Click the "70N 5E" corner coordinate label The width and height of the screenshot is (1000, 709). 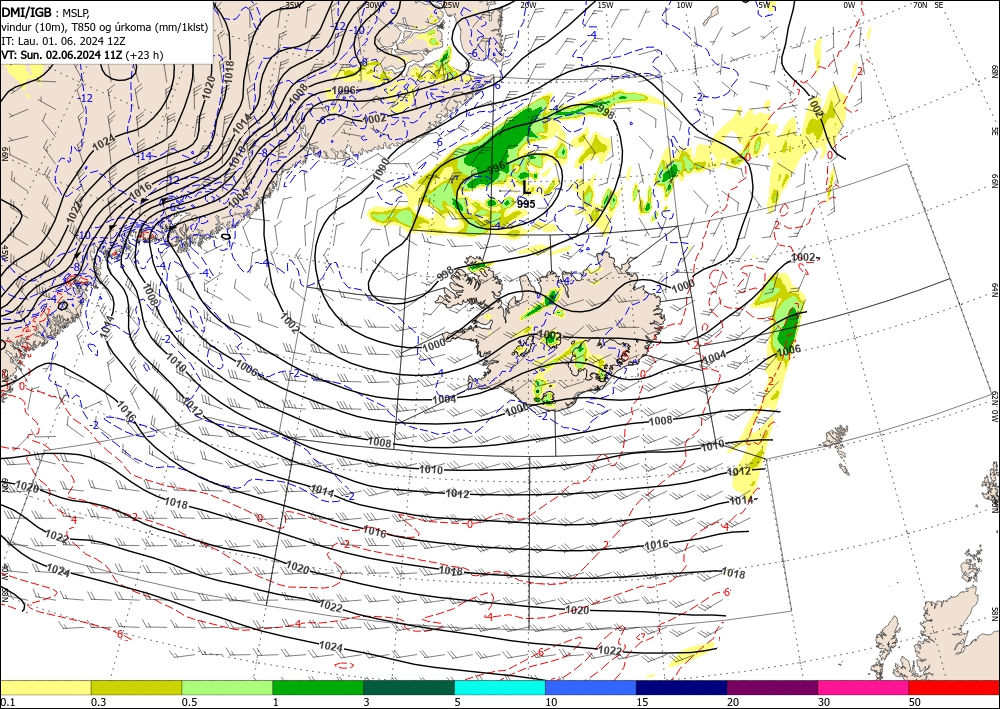point(928,5)
